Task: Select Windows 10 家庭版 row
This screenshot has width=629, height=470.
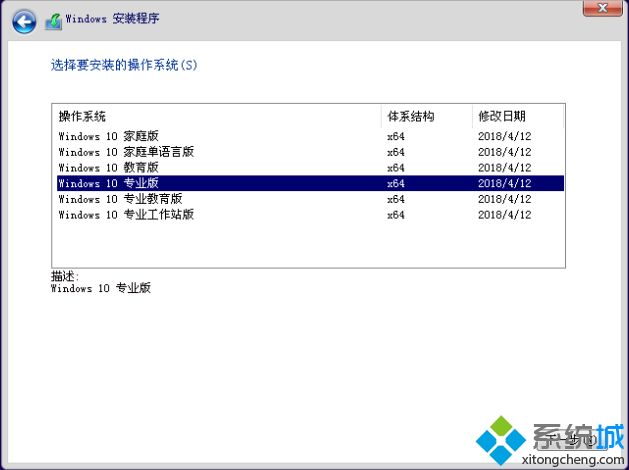Action: pos(310,136)
